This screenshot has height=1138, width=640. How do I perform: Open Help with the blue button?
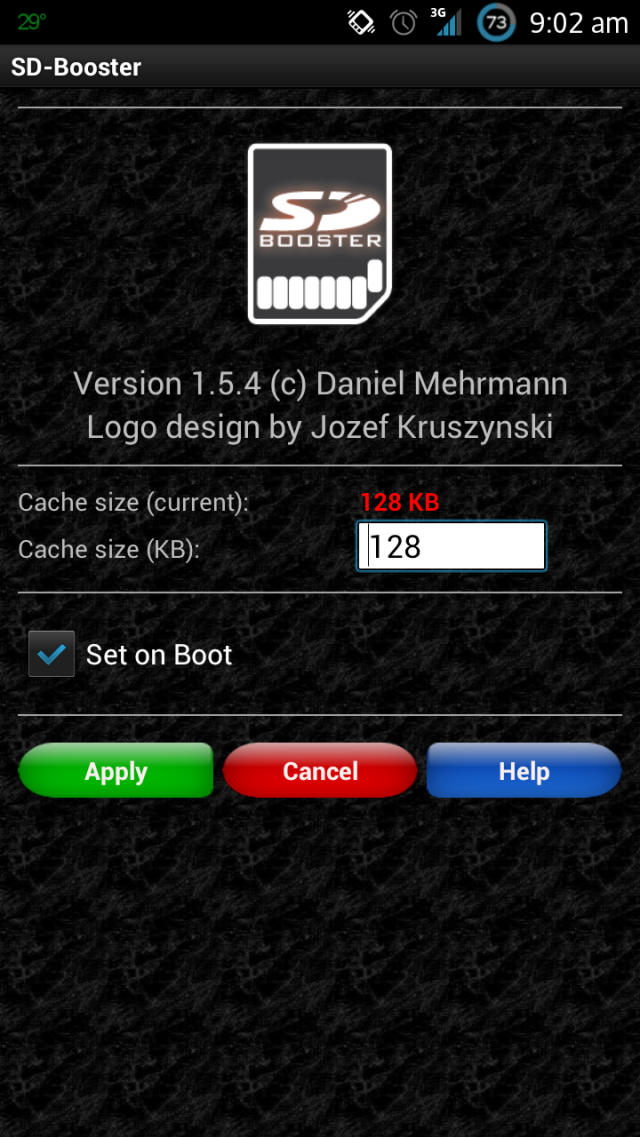pos(524,771)
